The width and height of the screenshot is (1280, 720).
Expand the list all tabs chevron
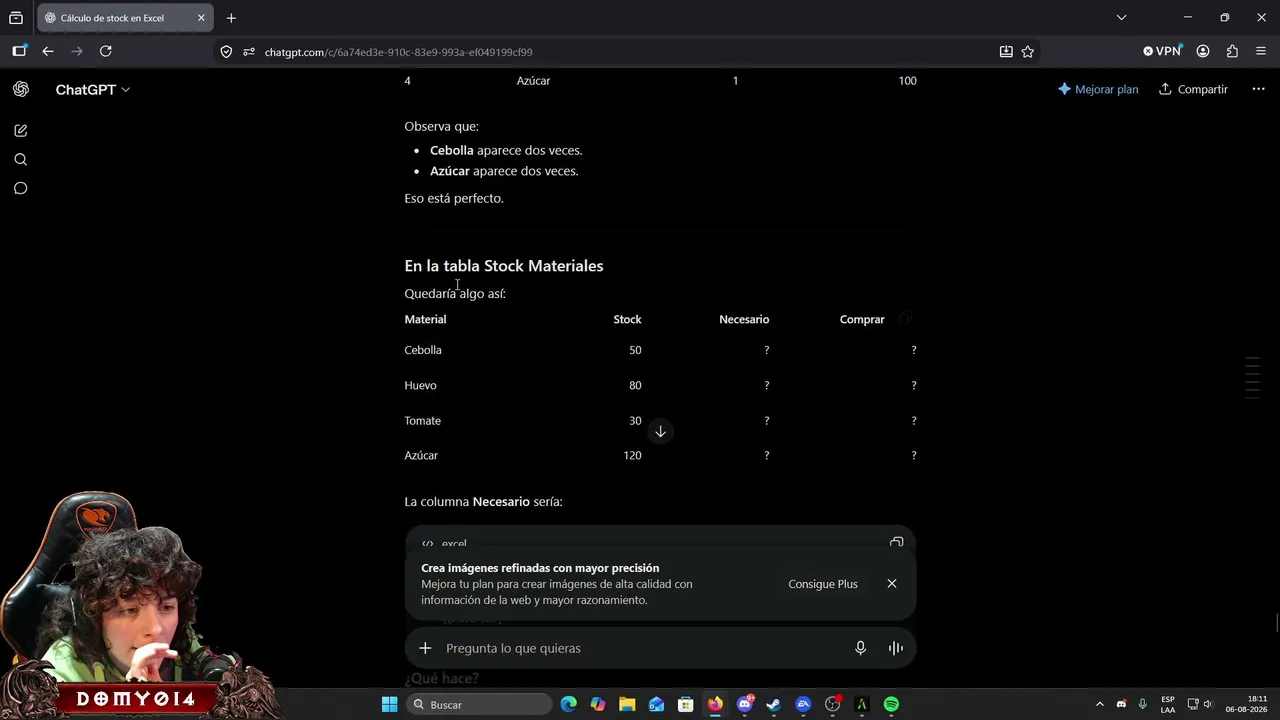pos(1121,18)
